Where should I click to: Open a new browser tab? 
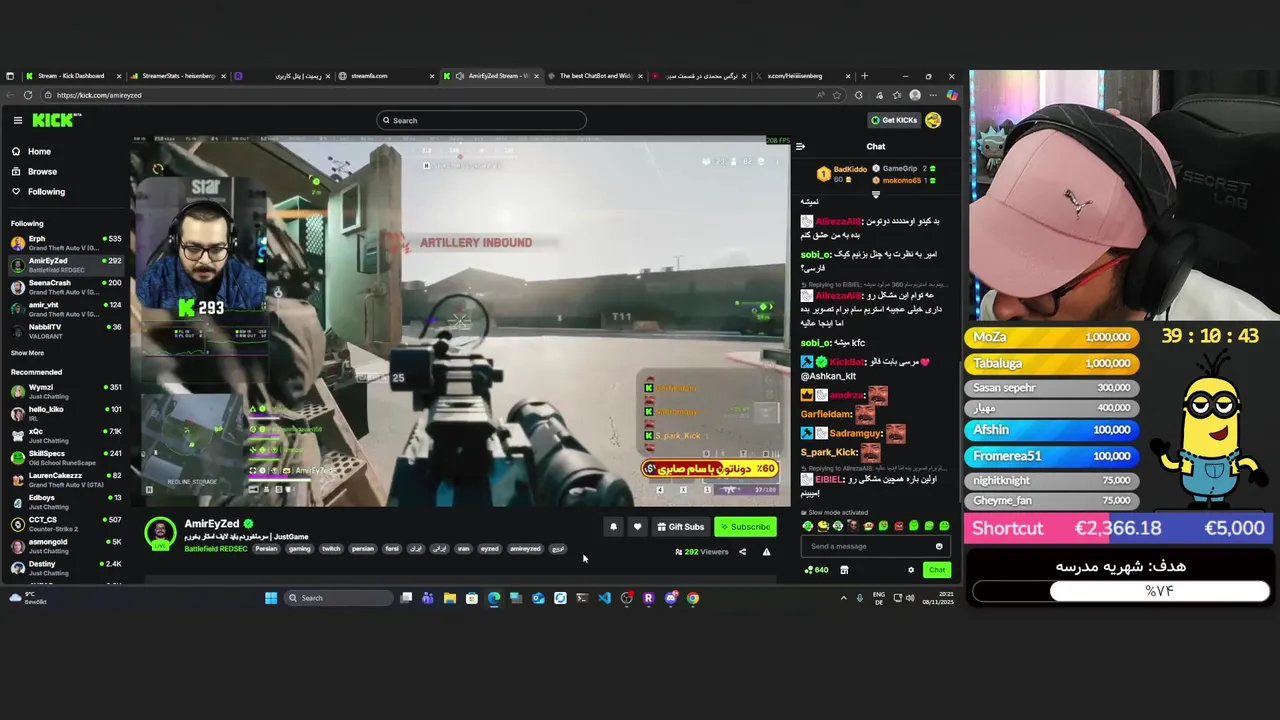[865, 76]
